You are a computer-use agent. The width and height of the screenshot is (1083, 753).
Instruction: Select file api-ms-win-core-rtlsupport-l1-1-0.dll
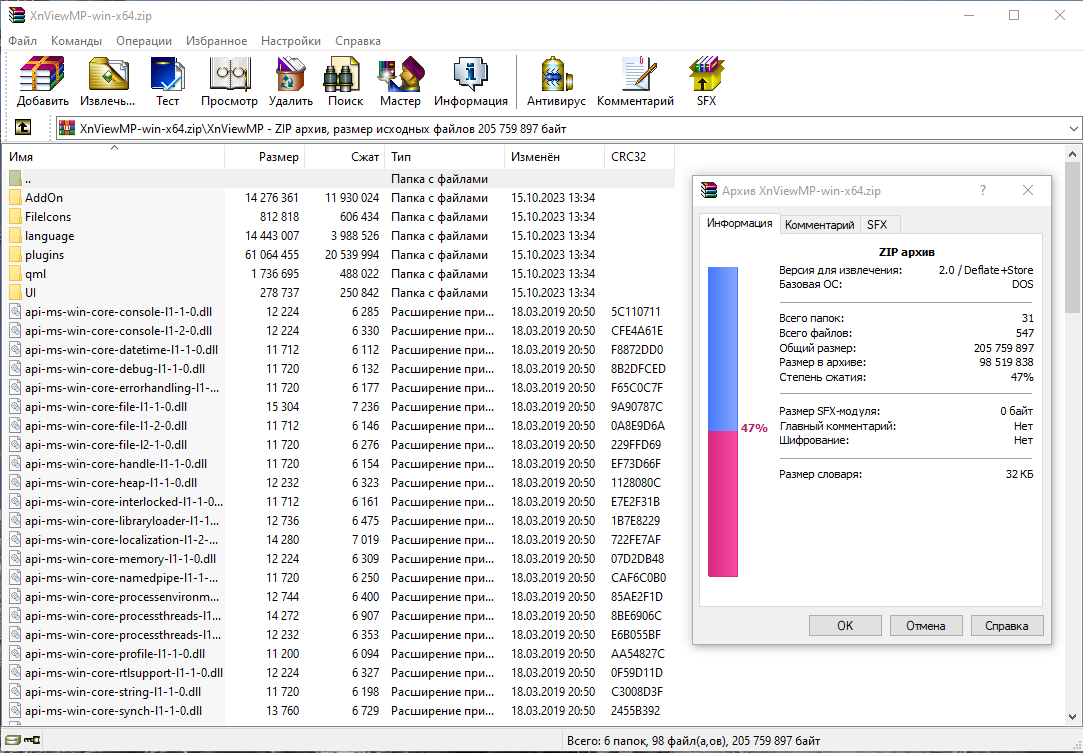tap(124, 673)
